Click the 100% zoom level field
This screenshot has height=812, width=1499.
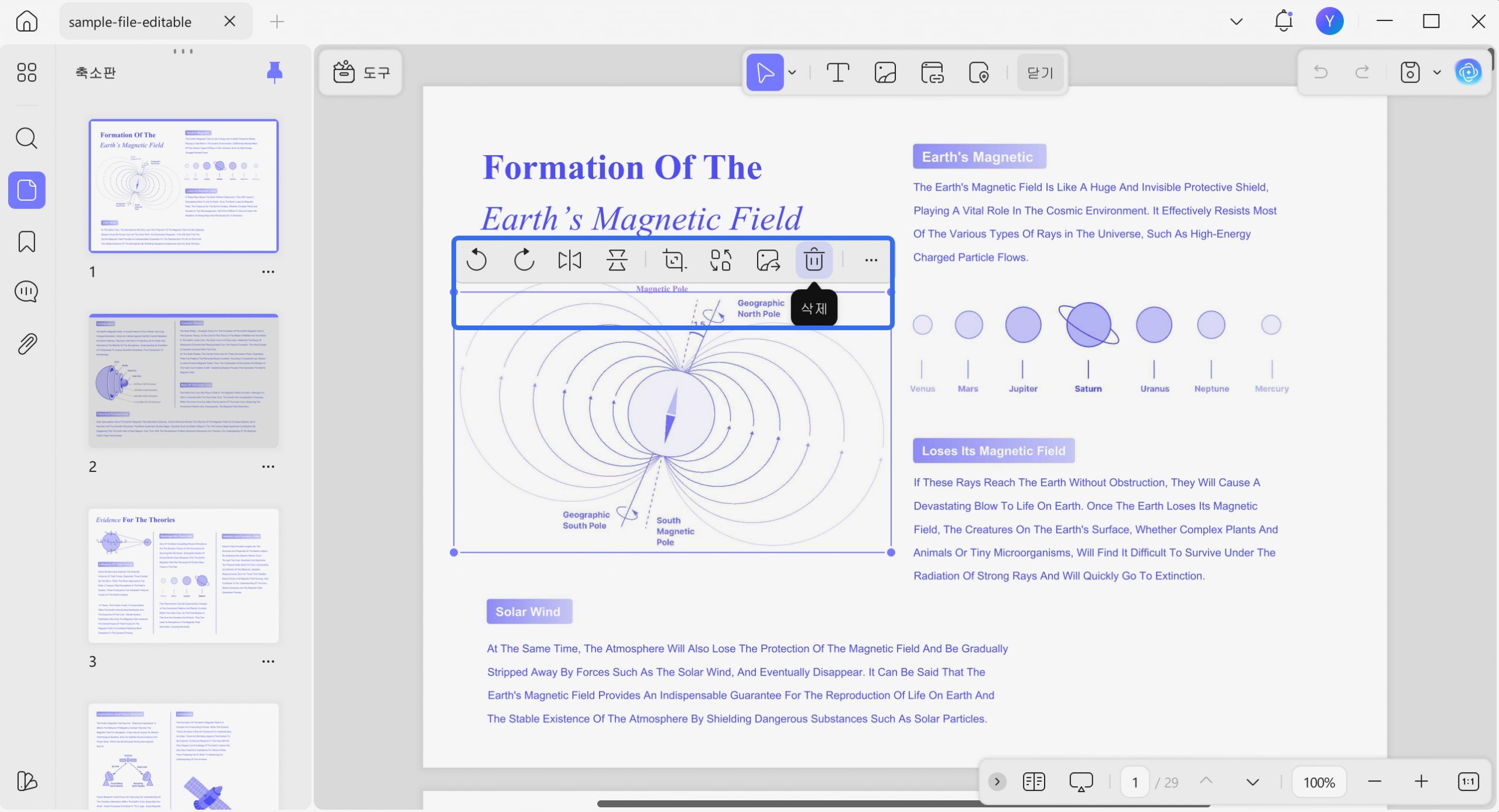pos(1319,782)
